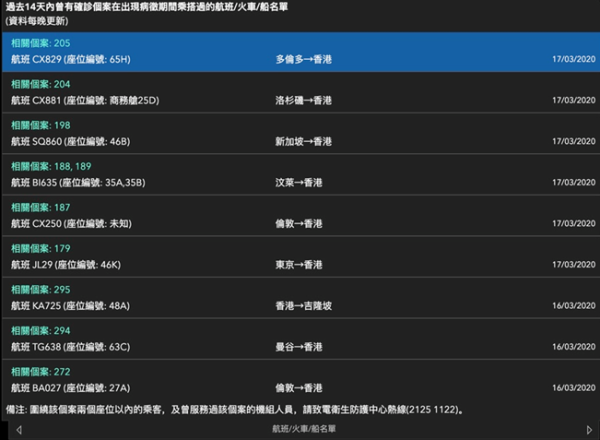
Task: Click the 相關個案: 295 label
Action: coord(40,289)
